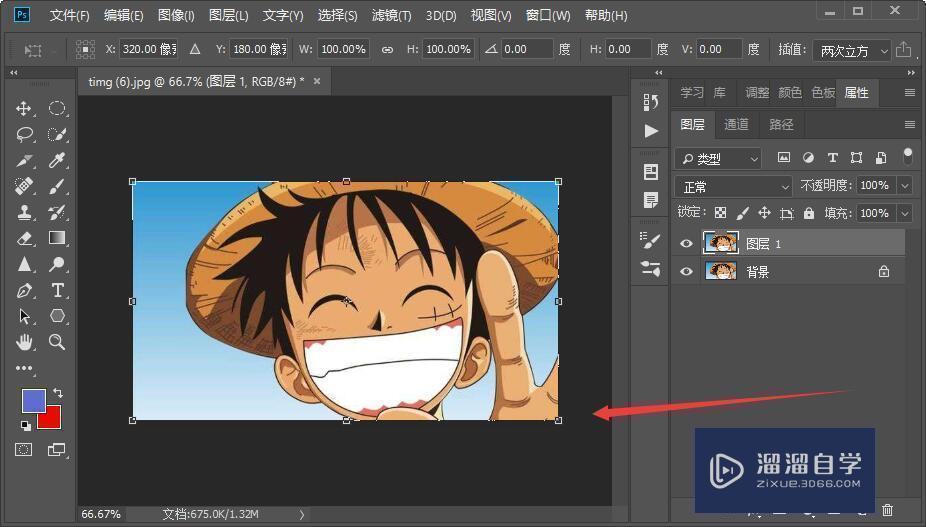Select the Eraser tool
Image resolution: width=926 pixels, height=527 pixels.
(x=24, y=239)
